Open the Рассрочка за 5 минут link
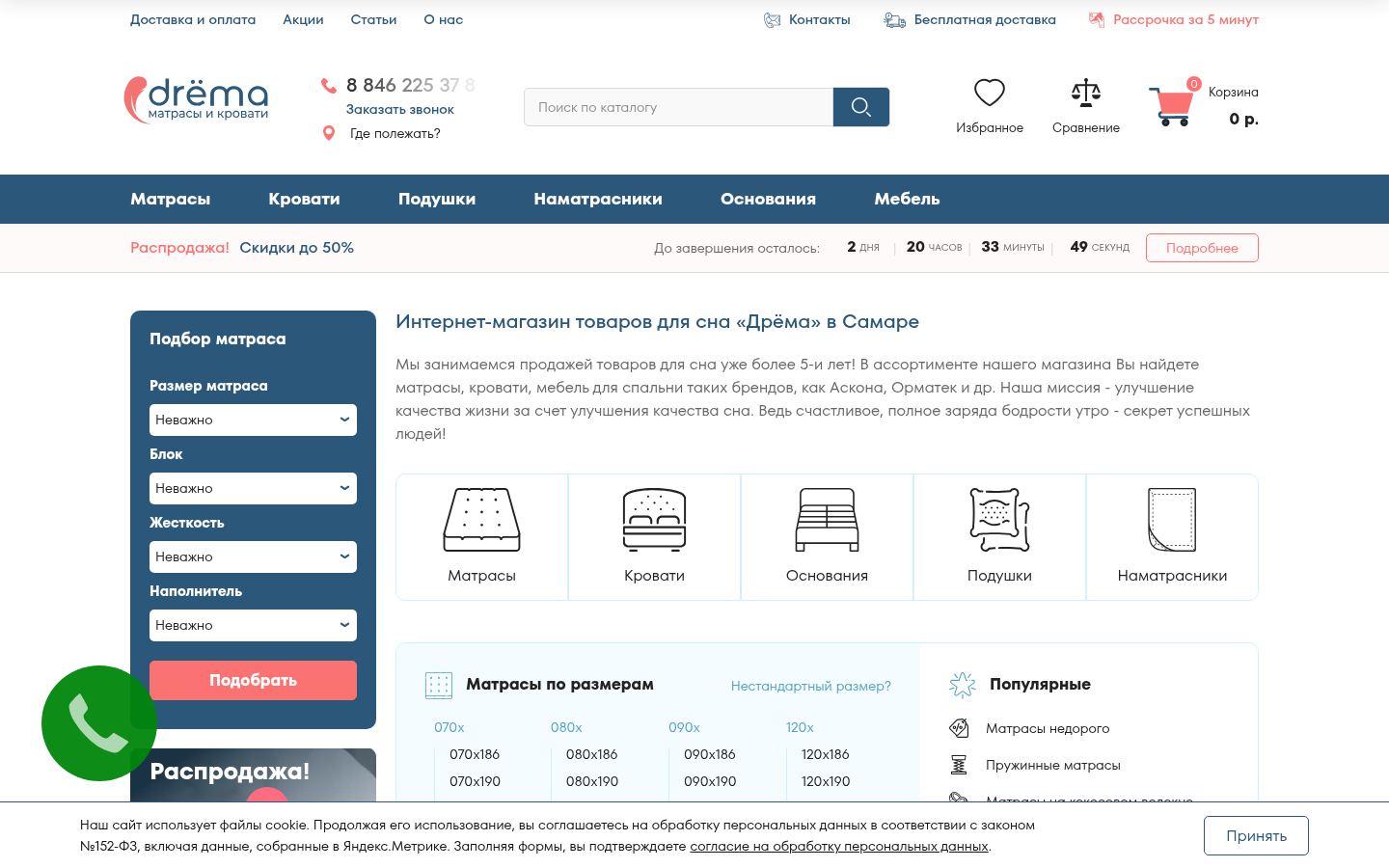 1185,19
